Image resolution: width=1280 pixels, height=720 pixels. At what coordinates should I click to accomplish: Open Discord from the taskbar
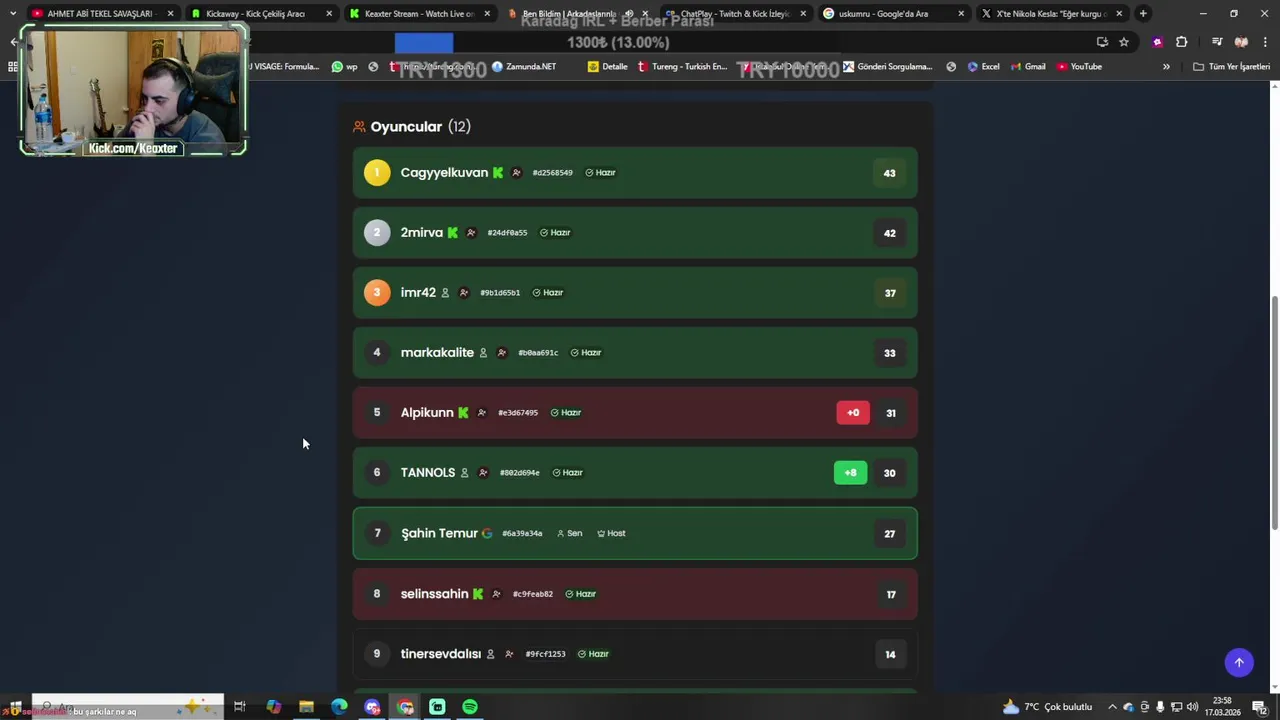point(372,707)
